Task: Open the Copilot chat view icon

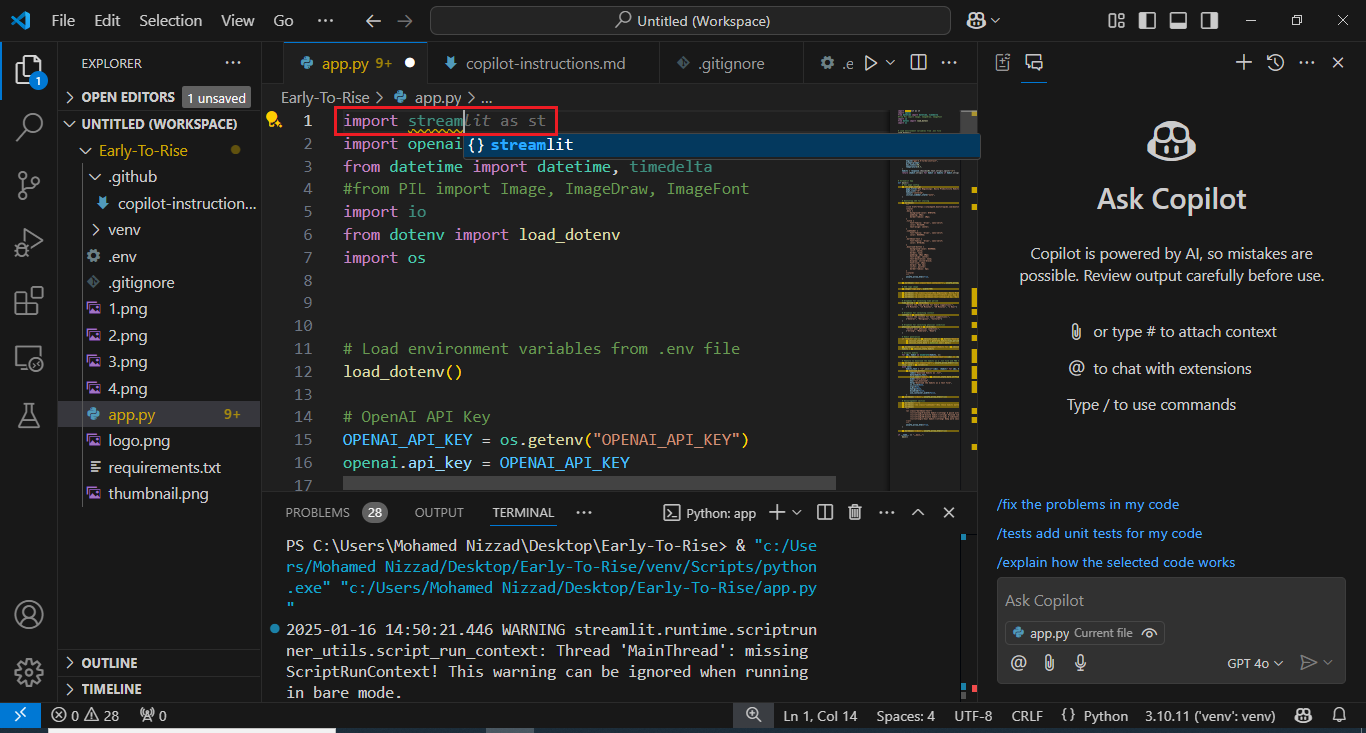Action: pos(1035,63)
